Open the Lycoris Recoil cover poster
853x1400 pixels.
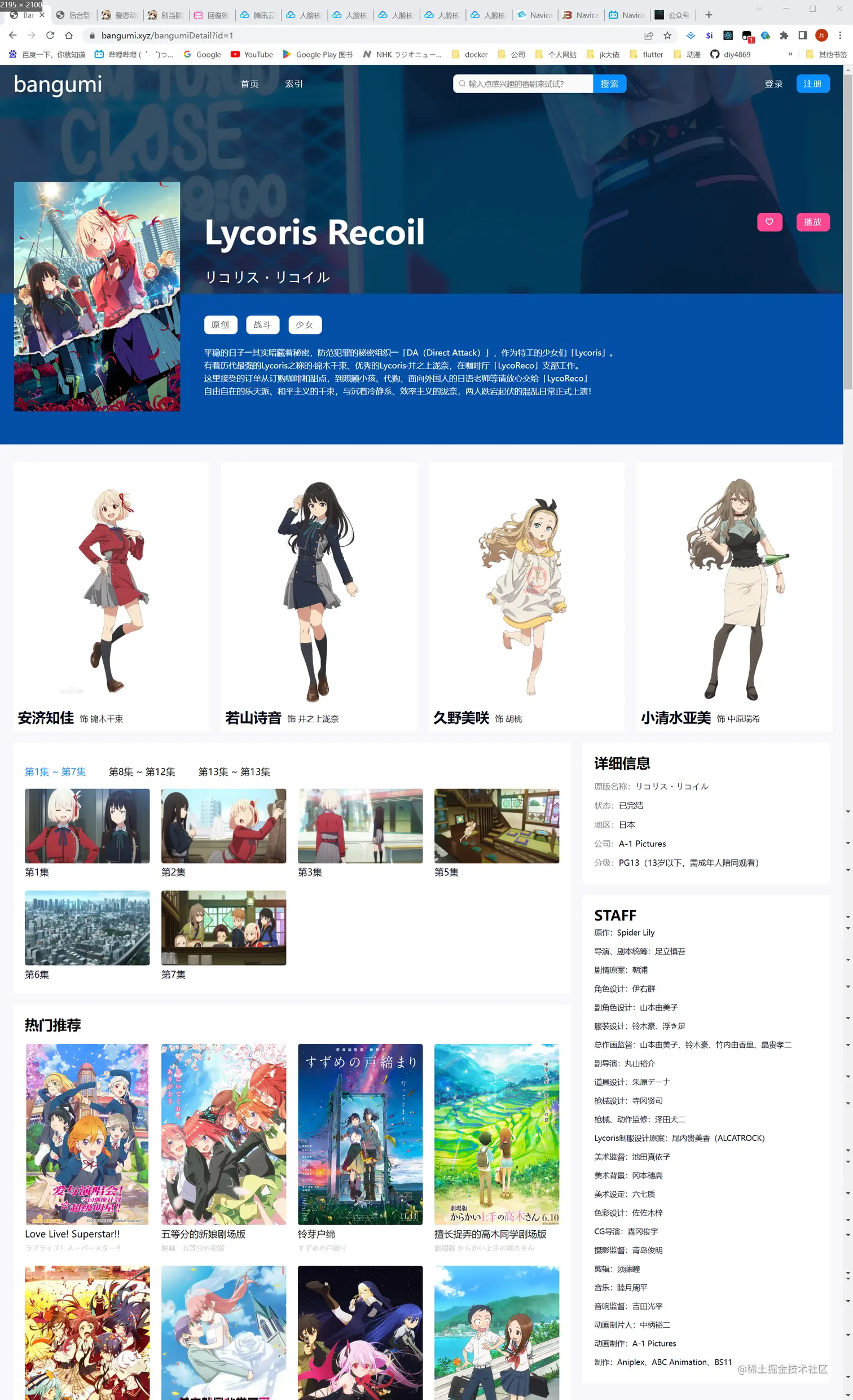point(97,296)
